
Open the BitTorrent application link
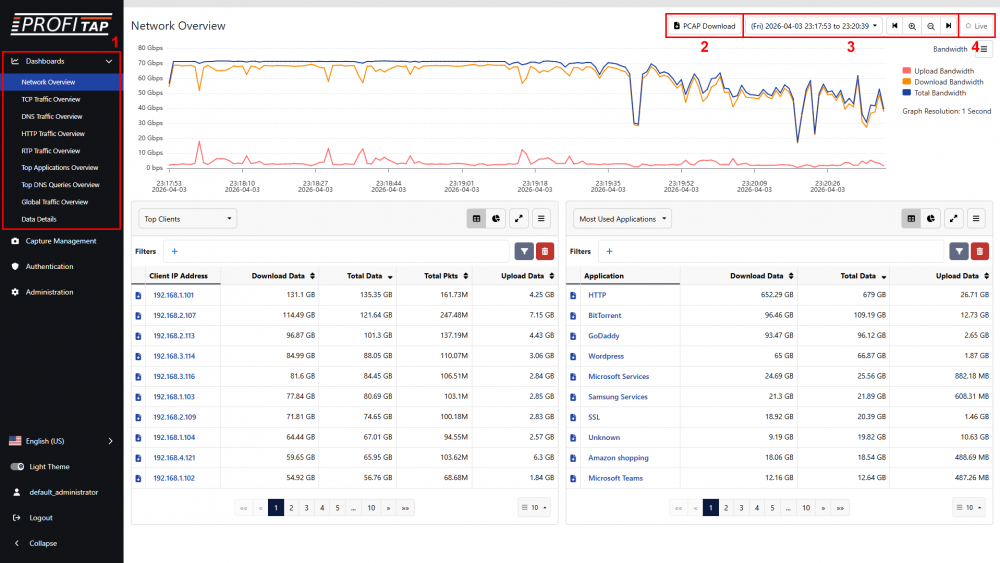click(603, 316)
